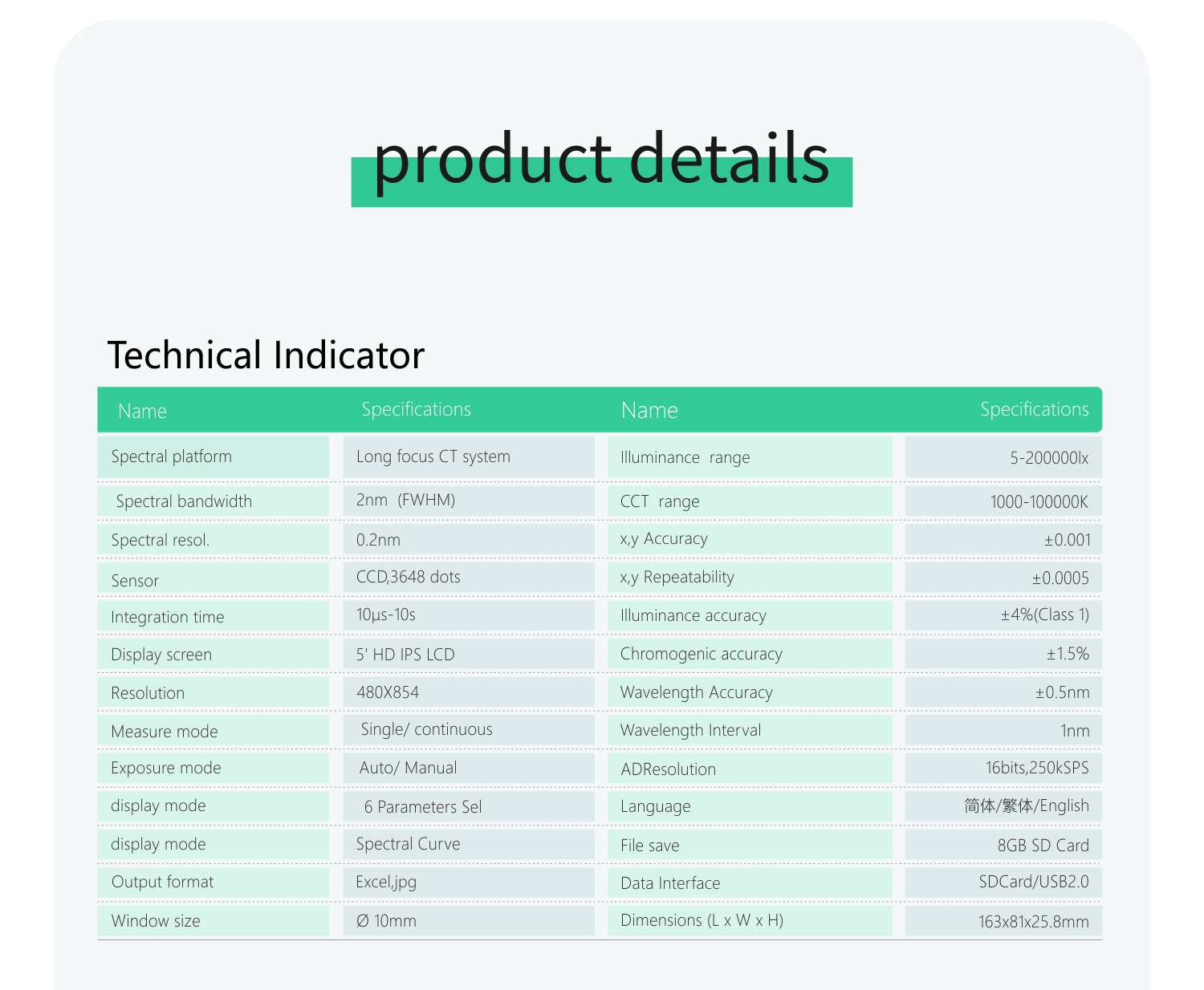The height and width of the screenshot is (990, 1204).
Task: Click the left 'Specifications' column header
Action: point(416,409)
